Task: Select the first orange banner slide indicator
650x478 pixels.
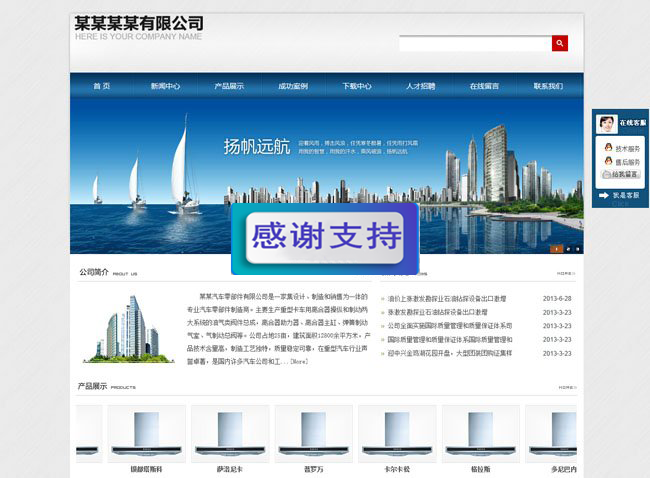Action: (x=556, y=249)
